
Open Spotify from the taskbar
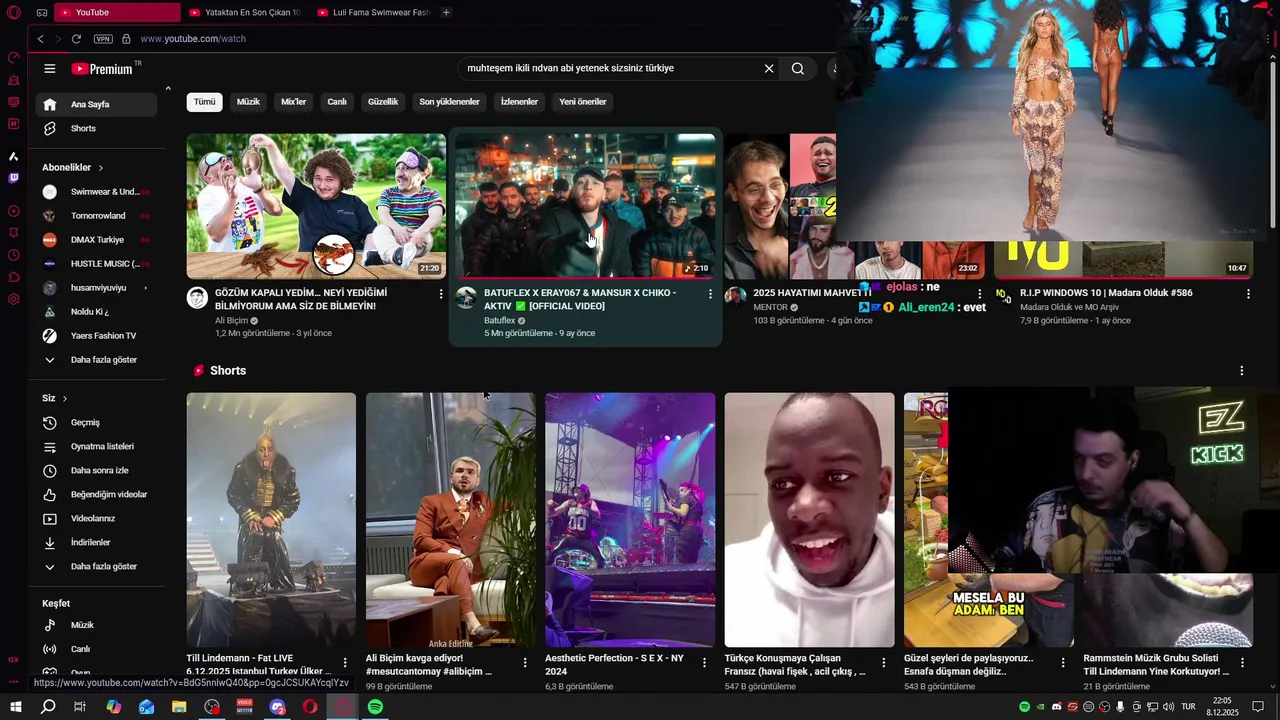(375, 707)
